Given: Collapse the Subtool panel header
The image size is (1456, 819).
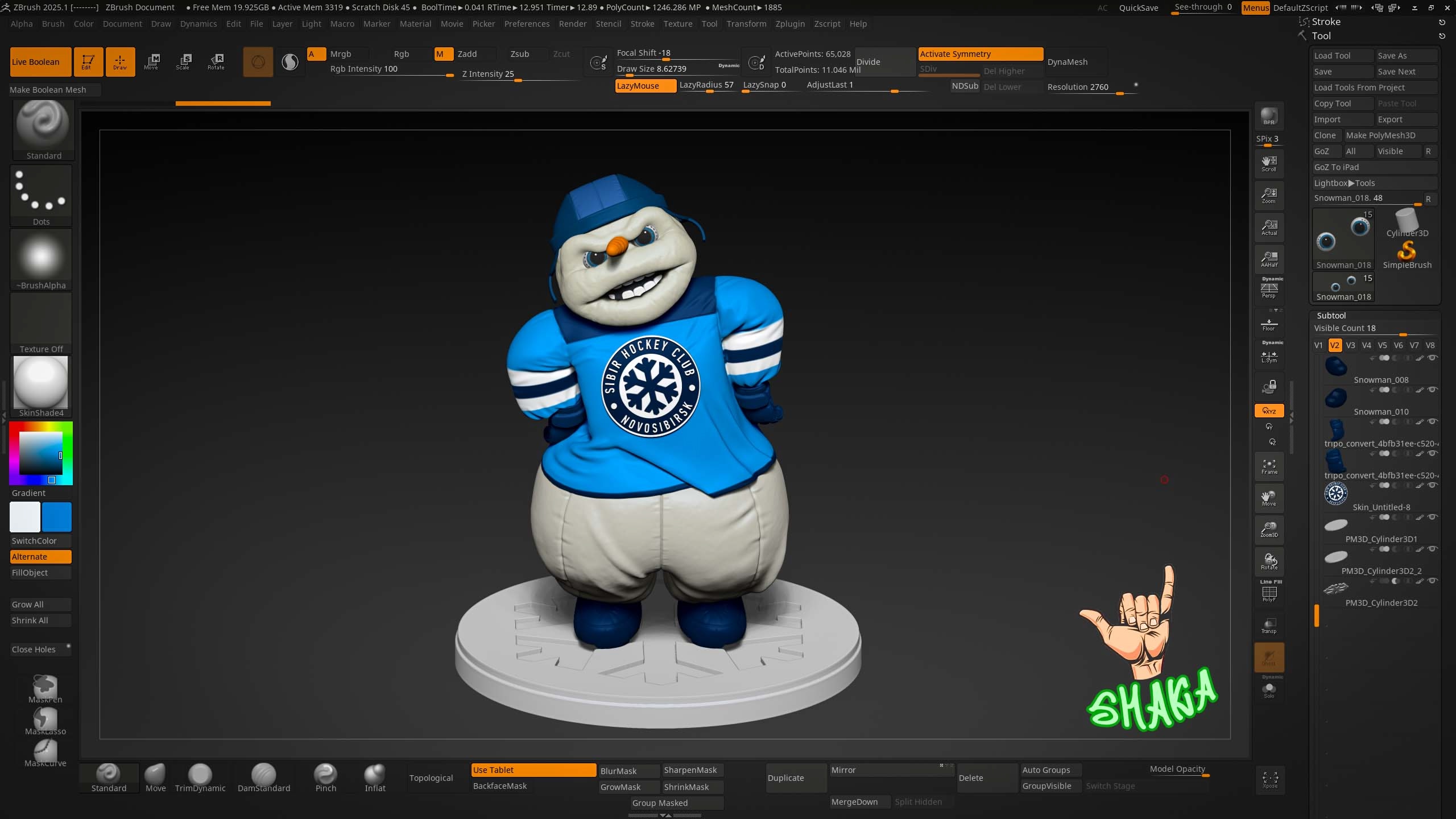Looking at the screenshot, I should (x=1331, y=316).
